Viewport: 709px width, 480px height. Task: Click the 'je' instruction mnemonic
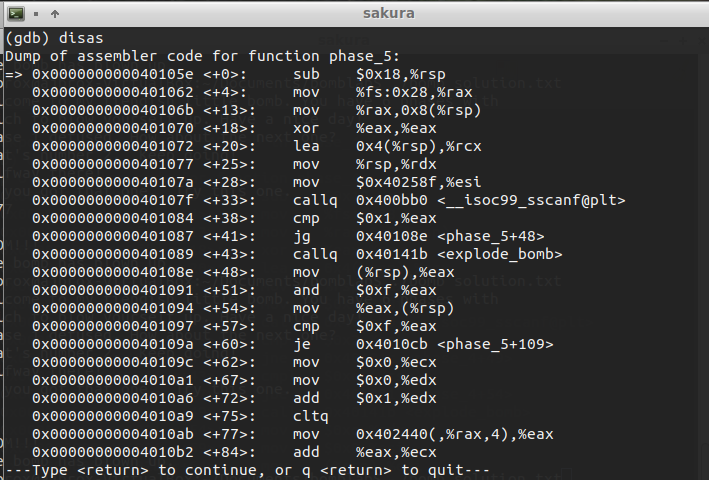(302, 344)
